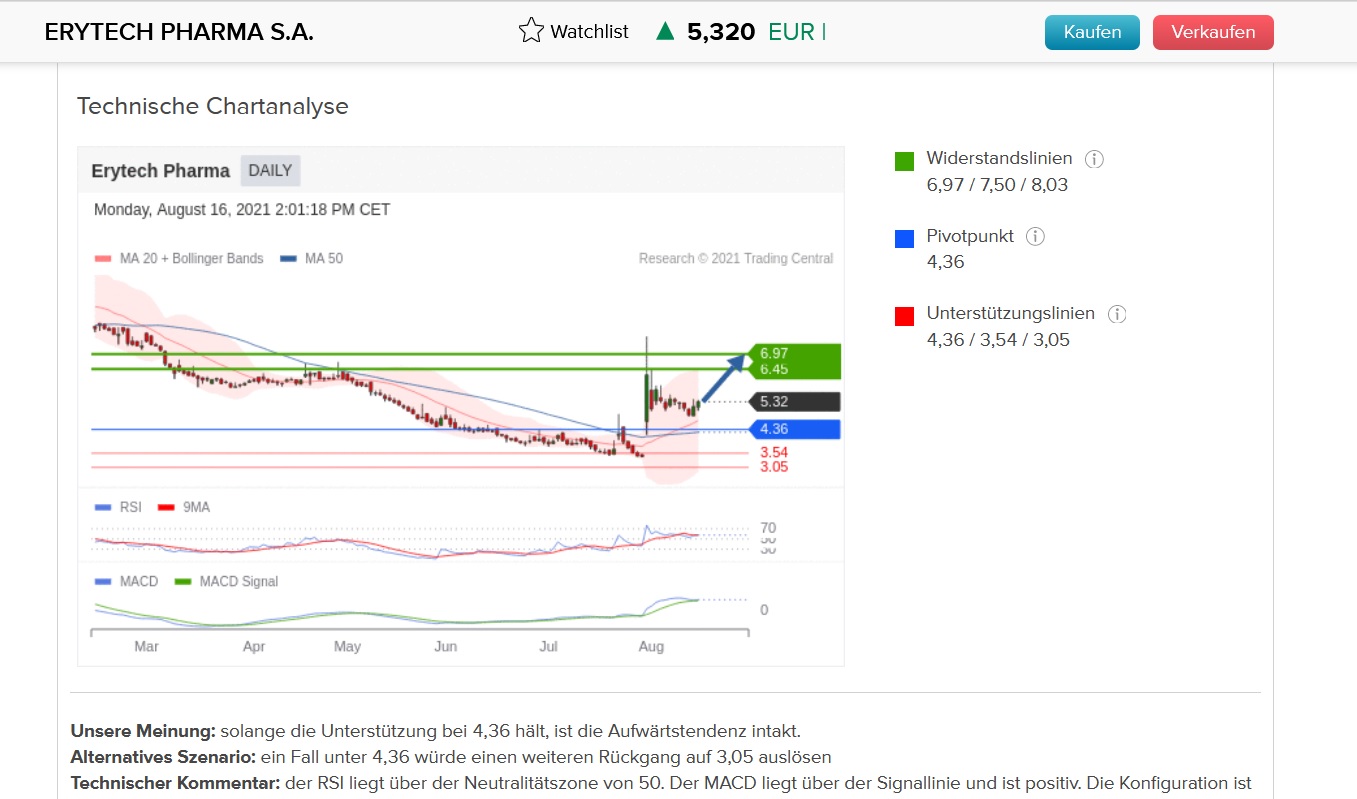
Task: Click the DAILY timeframe label
Action: point(270,170)
